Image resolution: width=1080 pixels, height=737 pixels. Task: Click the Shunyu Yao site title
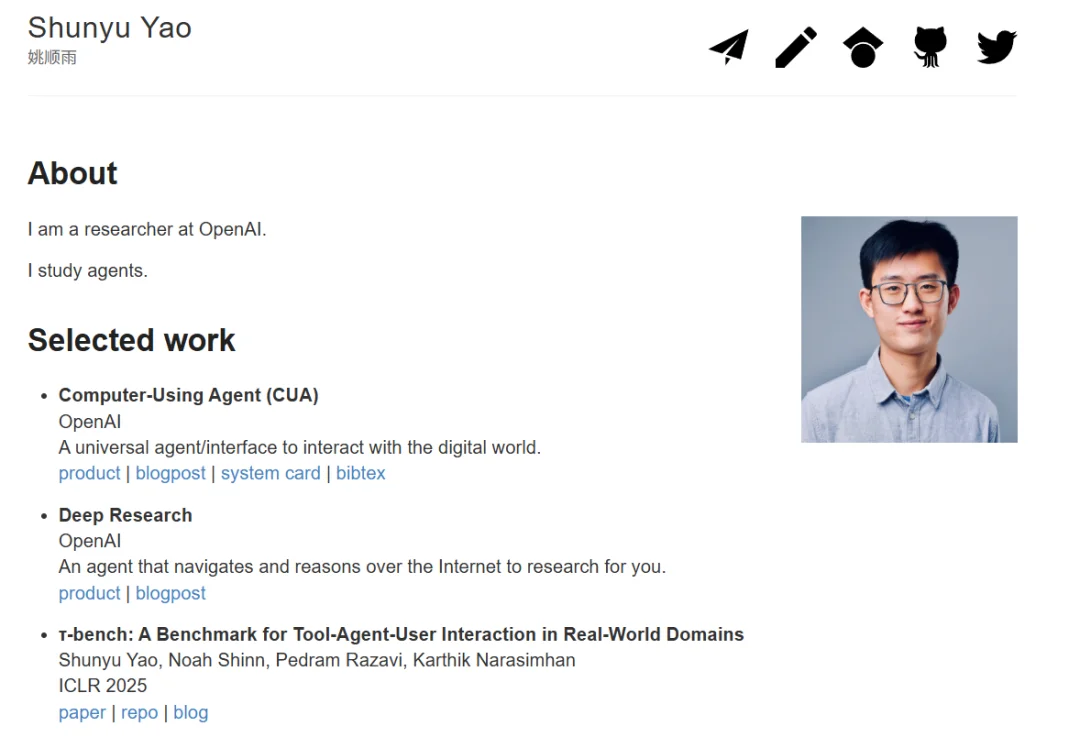(110, 28)
